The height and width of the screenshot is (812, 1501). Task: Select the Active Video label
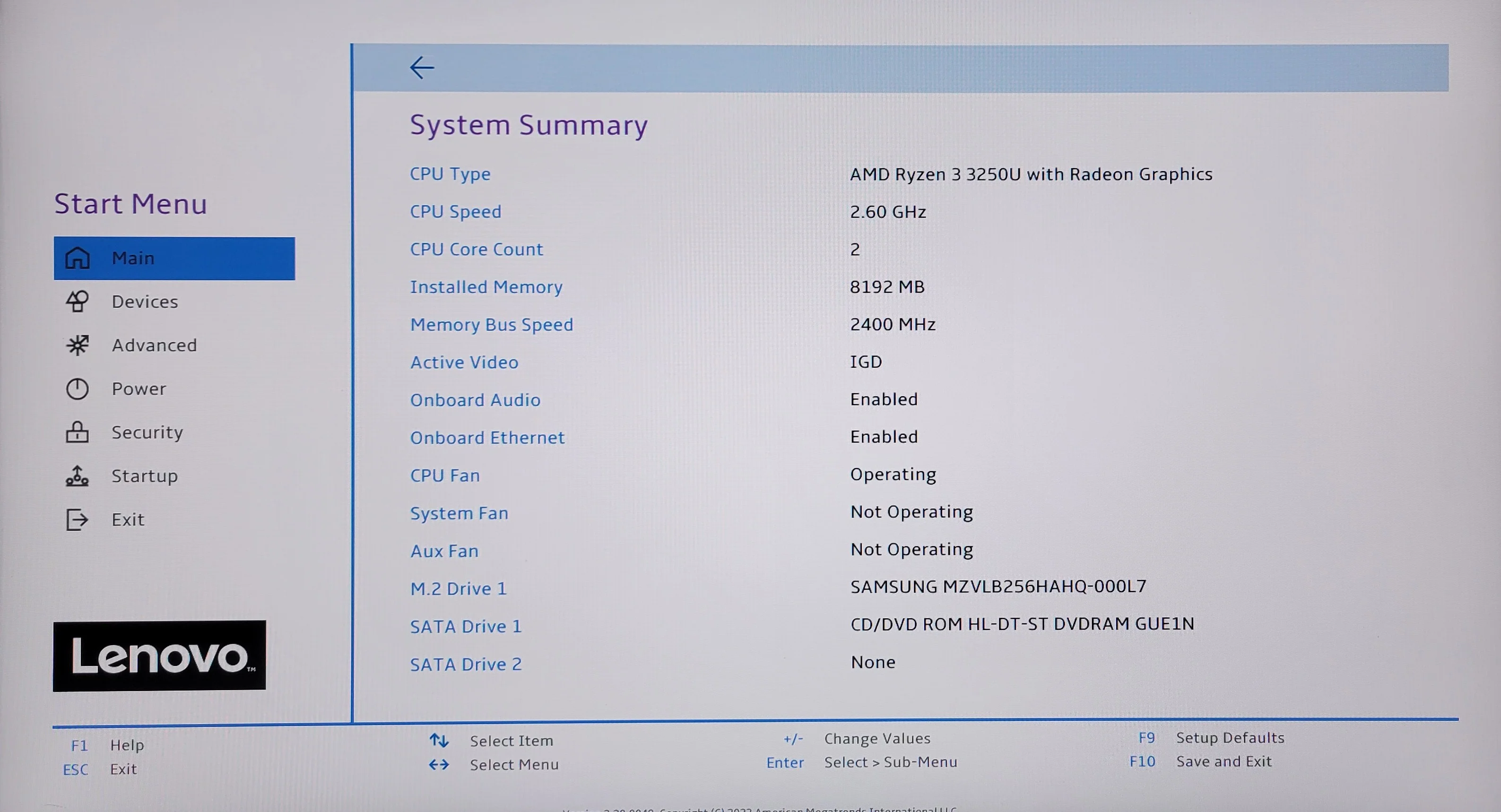pyautogui.click(x=464, y=363)
